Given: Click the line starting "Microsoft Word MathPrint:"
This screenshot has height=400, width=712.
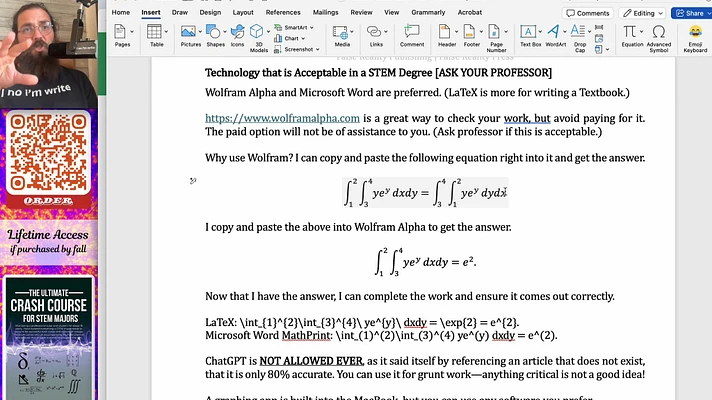Looking at the screenshot, I should click(x=381, y=336).
